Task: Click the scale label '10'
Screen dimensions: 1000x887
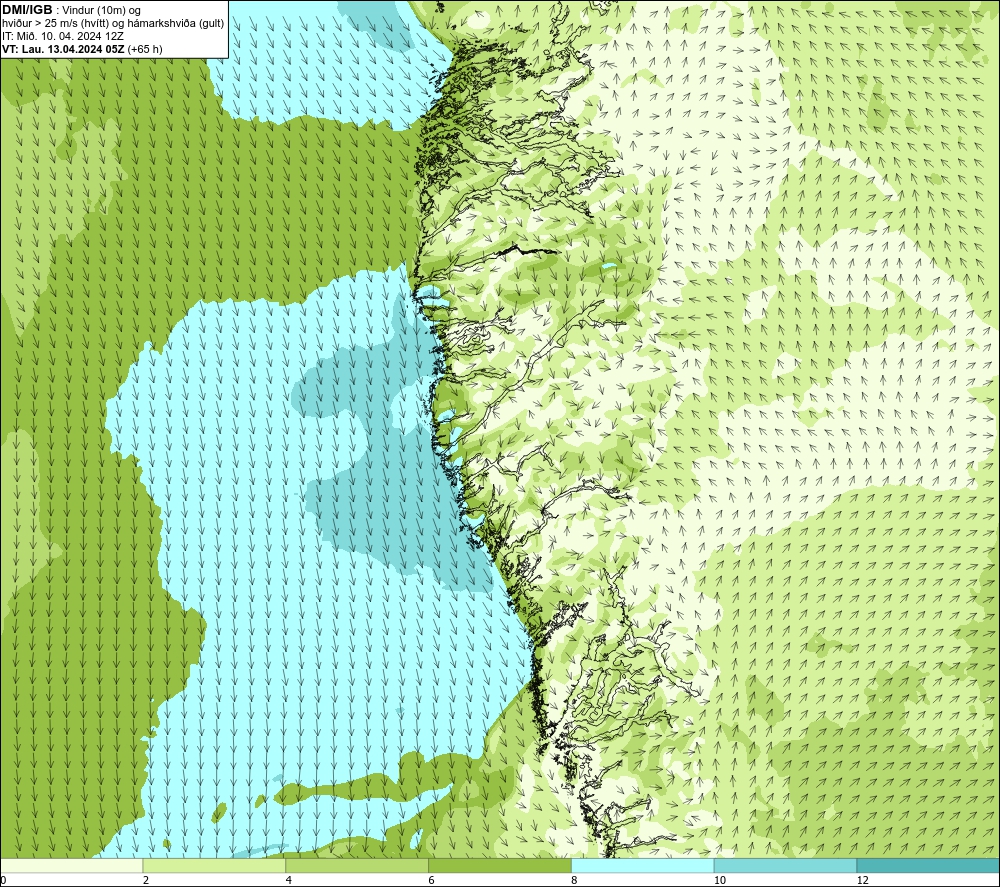Action: 720,880
